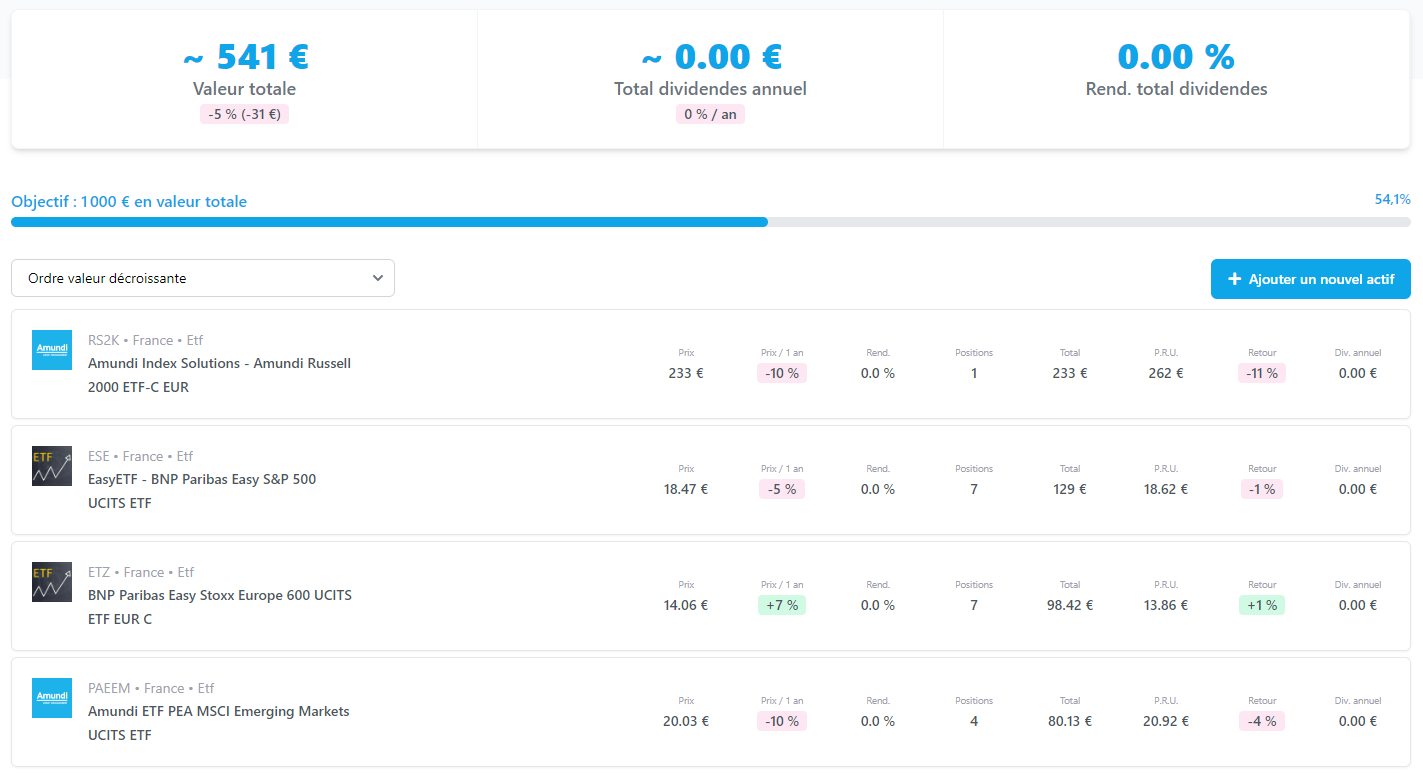Click 'PAEEM • France • Etf' label
Viewport: 1423px width, 776px height.
[x=151, y=688]
